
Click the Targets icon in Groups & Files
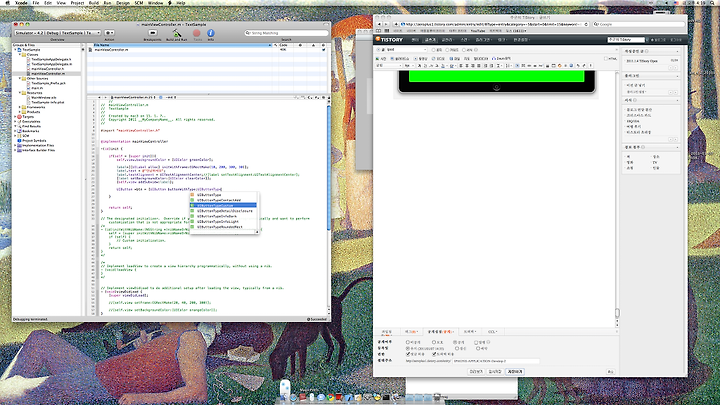pyautogui.click(x=20, y=117)
